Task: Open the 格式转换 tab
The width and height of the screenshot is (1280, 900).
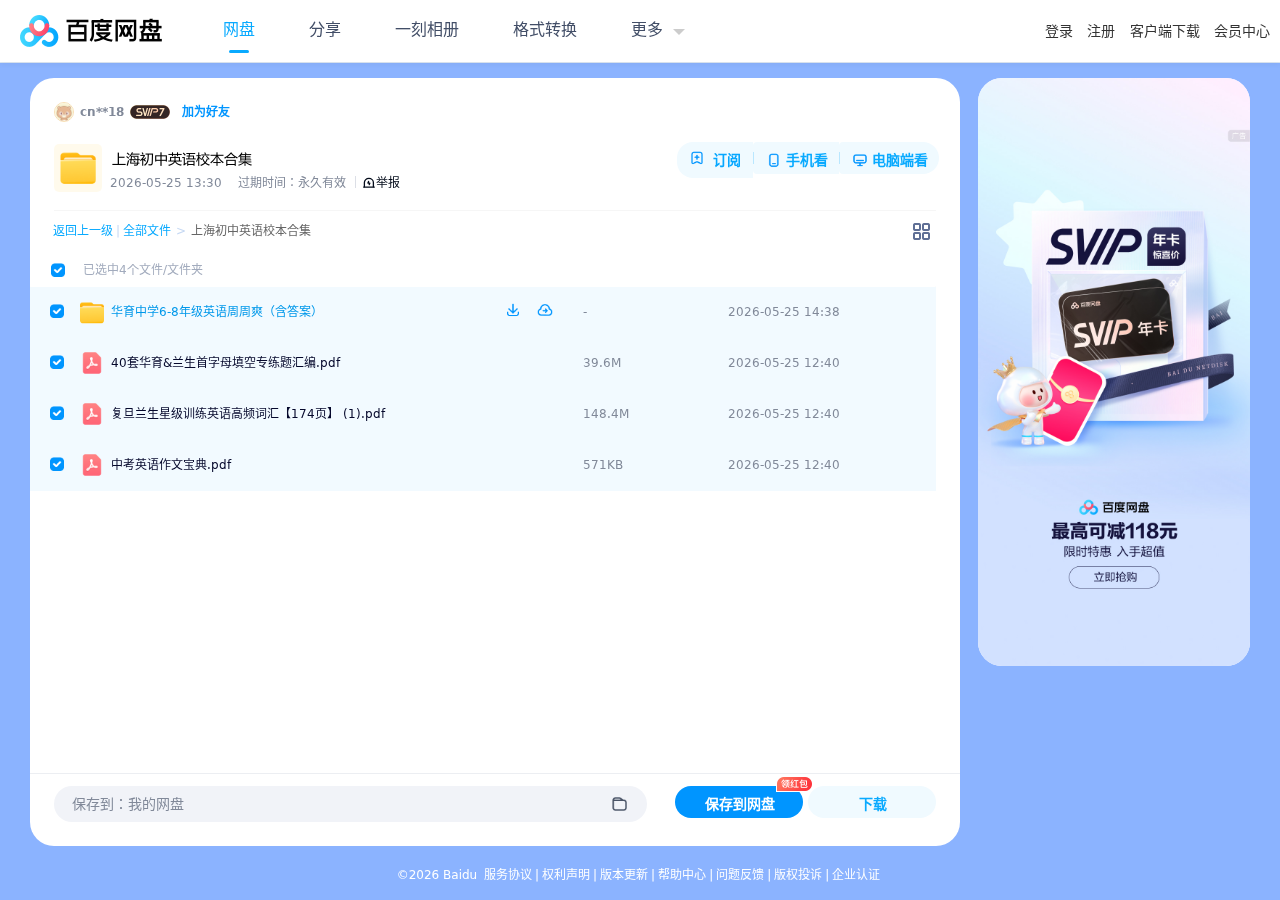Action: [545, 30]
